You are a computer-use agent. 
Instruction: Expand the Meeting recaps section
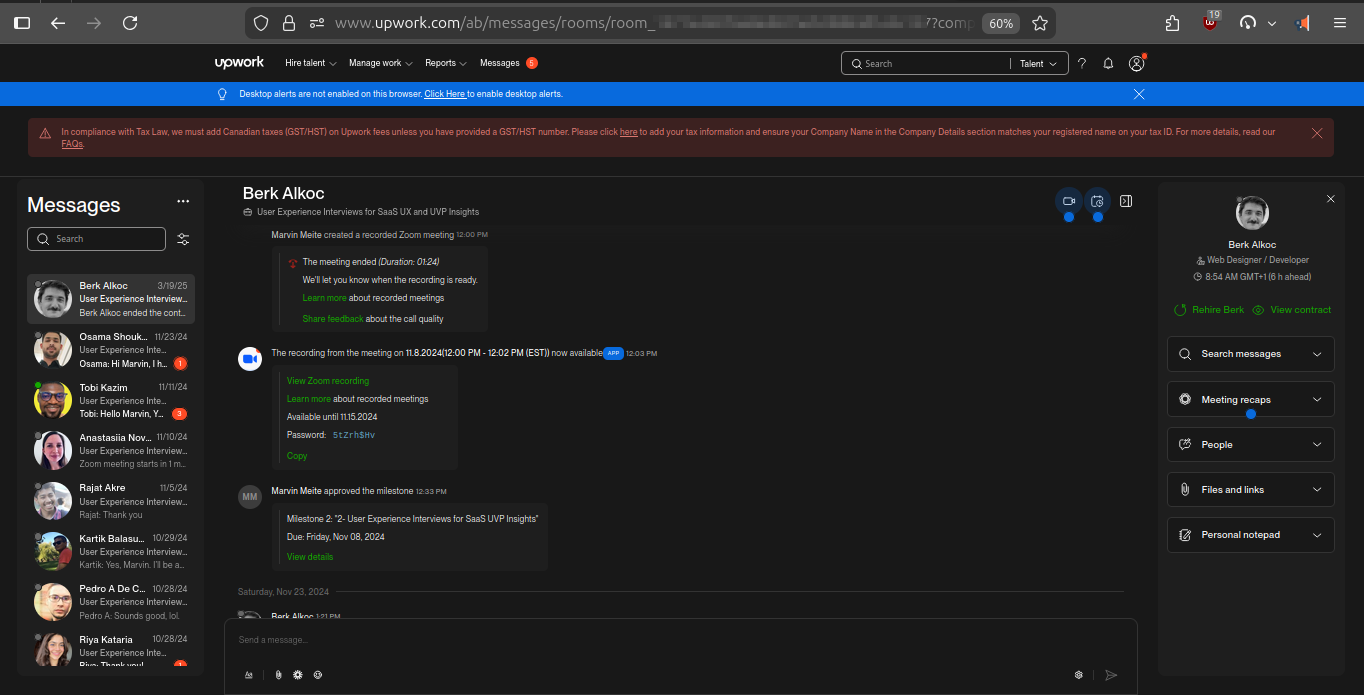click(1250, 399)
